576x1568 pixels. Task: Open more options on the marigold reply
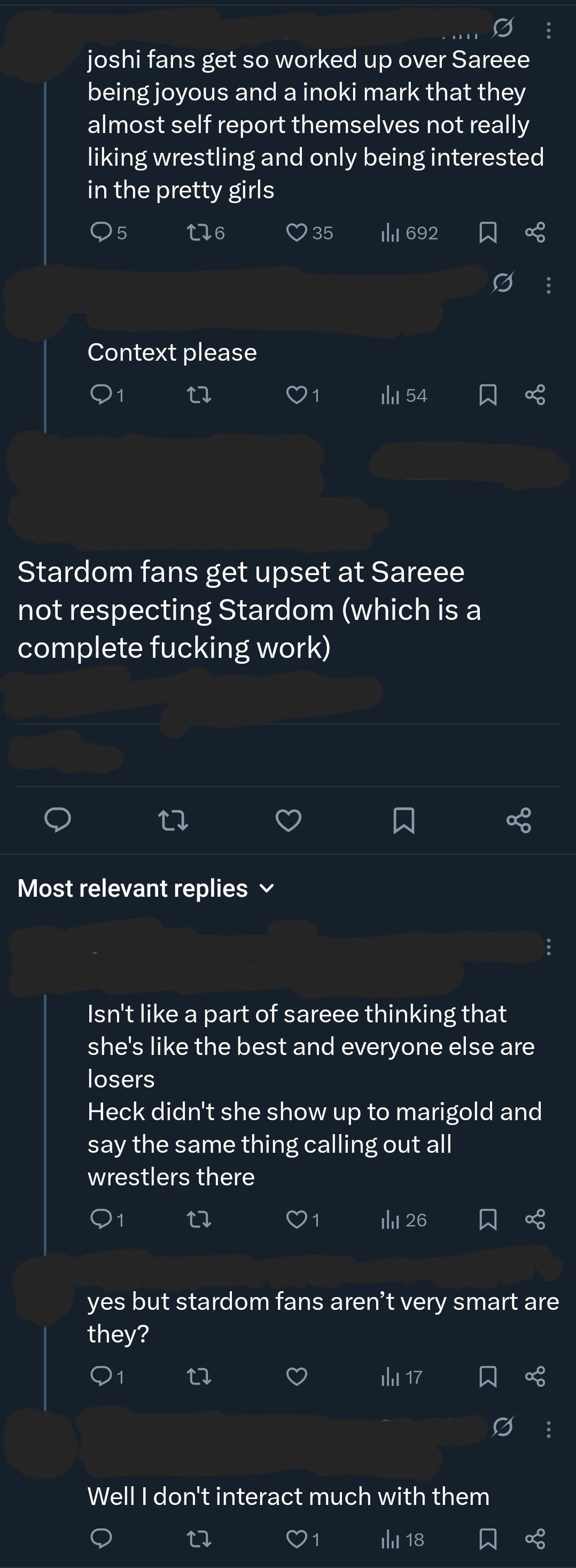(549, 946)
